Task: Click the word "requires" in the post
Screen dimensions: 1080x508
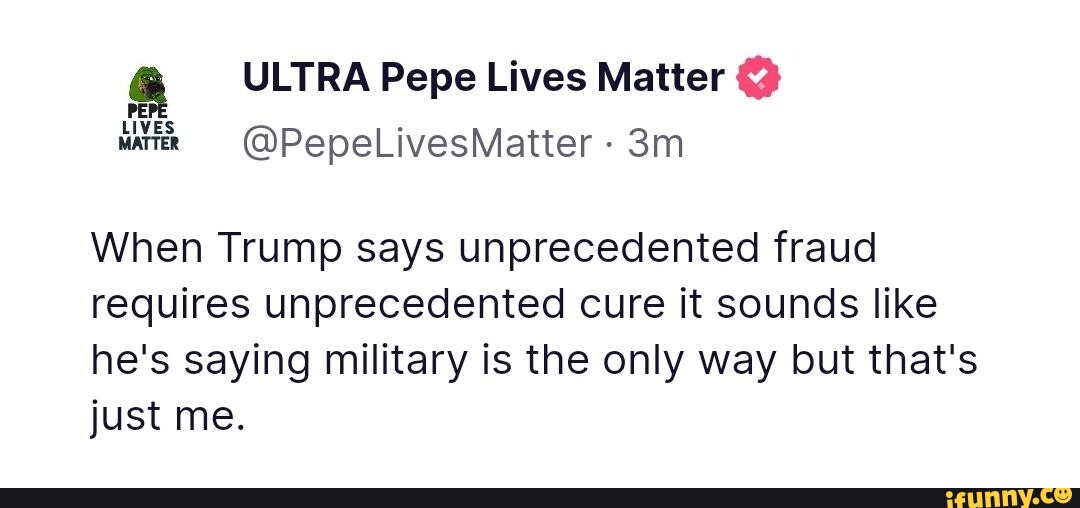Action: tap(169, 303)
